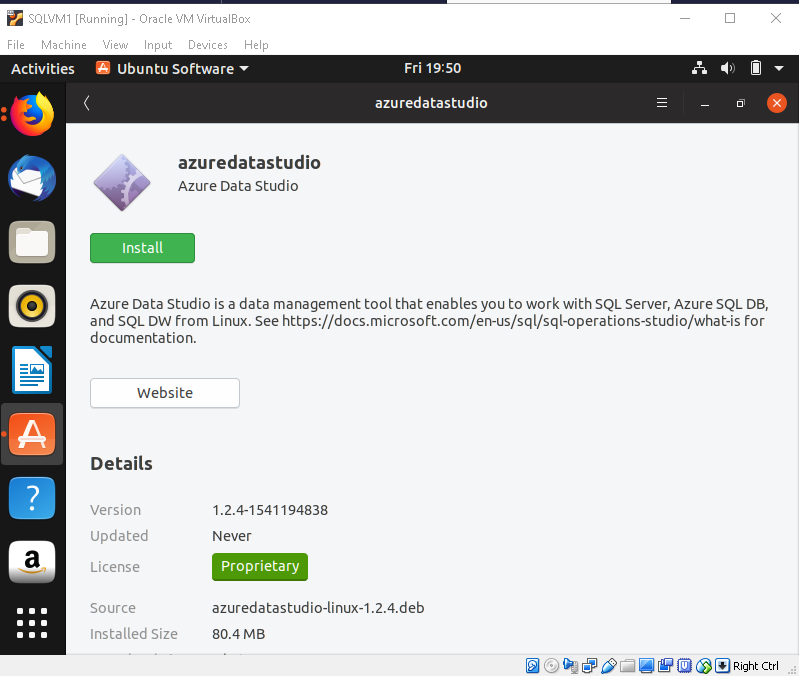Open the Input menu
The height and width of the screenshot is (676, 799).
(158, 45)
